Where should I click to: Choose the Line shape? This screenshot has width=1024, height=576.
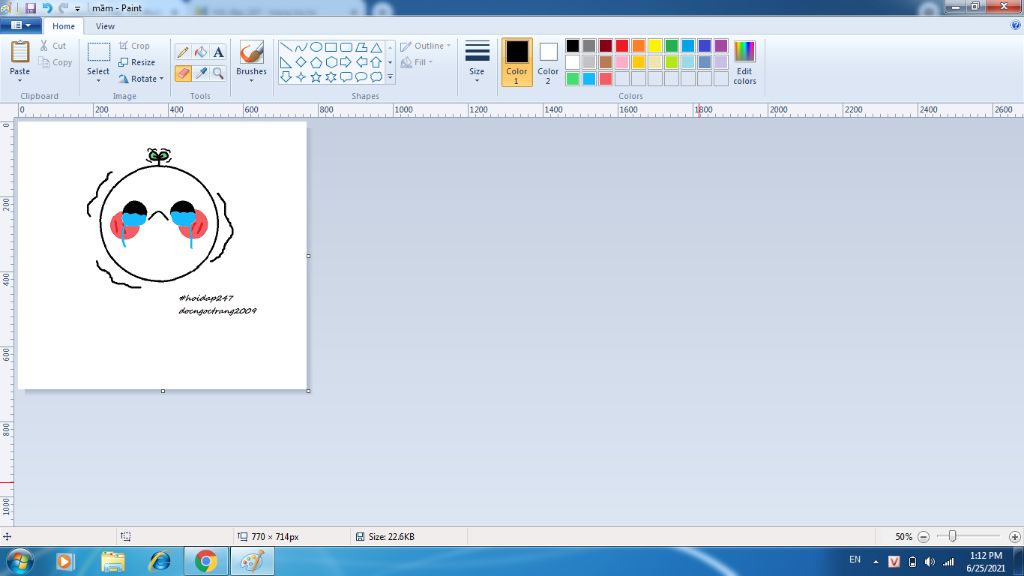(x=286, y=48)
